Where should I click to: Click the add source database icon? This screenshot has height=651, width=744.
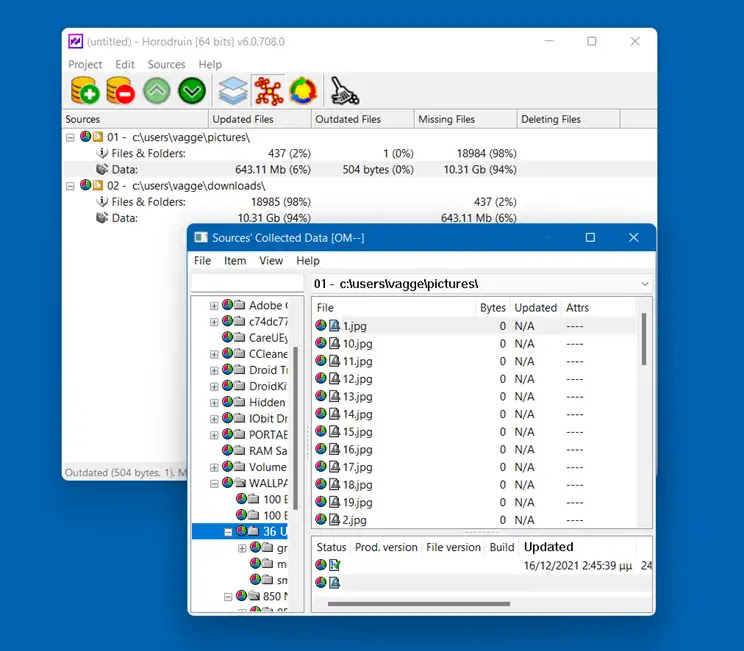click(85, 90)
